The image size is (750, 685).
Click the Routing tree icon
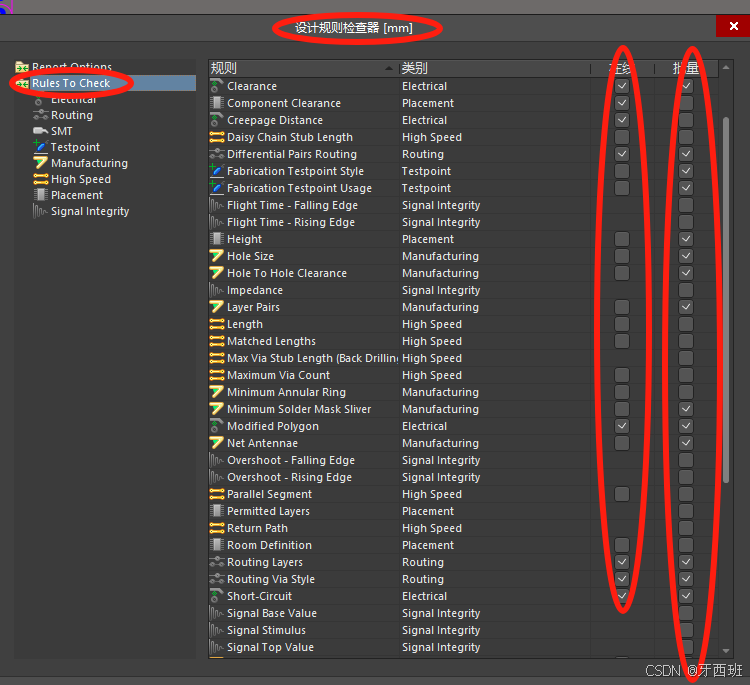click(41, 115)
